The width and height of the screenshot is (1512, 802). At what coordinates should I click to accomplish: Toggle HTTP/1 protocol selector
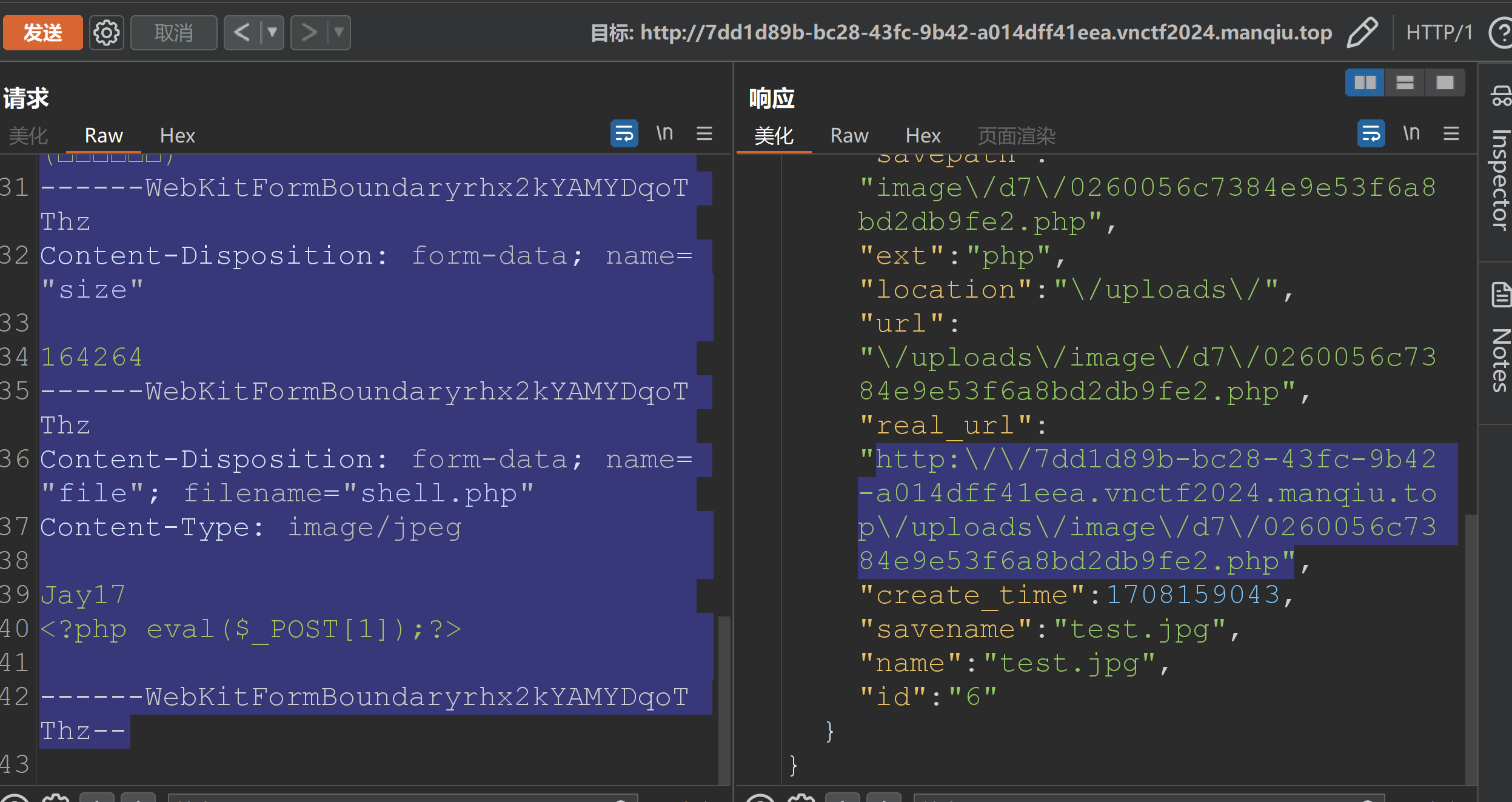[1439, 32]
